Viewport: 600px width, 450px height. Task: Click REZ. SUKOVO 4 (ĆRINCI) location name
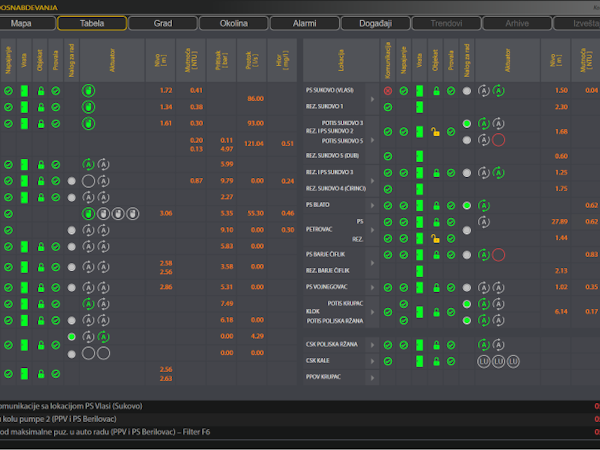pyautogui.click(x=336, y=189)
